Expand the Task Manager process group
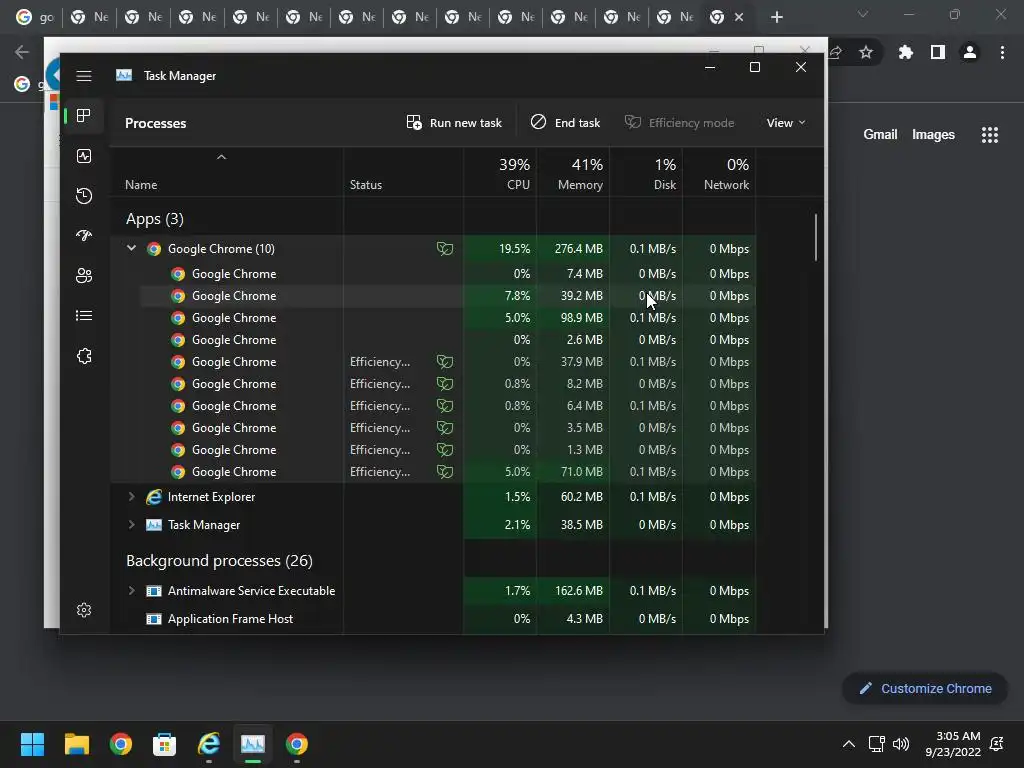The height and width of the screenshot is (768, 1024). click(131, 525)
